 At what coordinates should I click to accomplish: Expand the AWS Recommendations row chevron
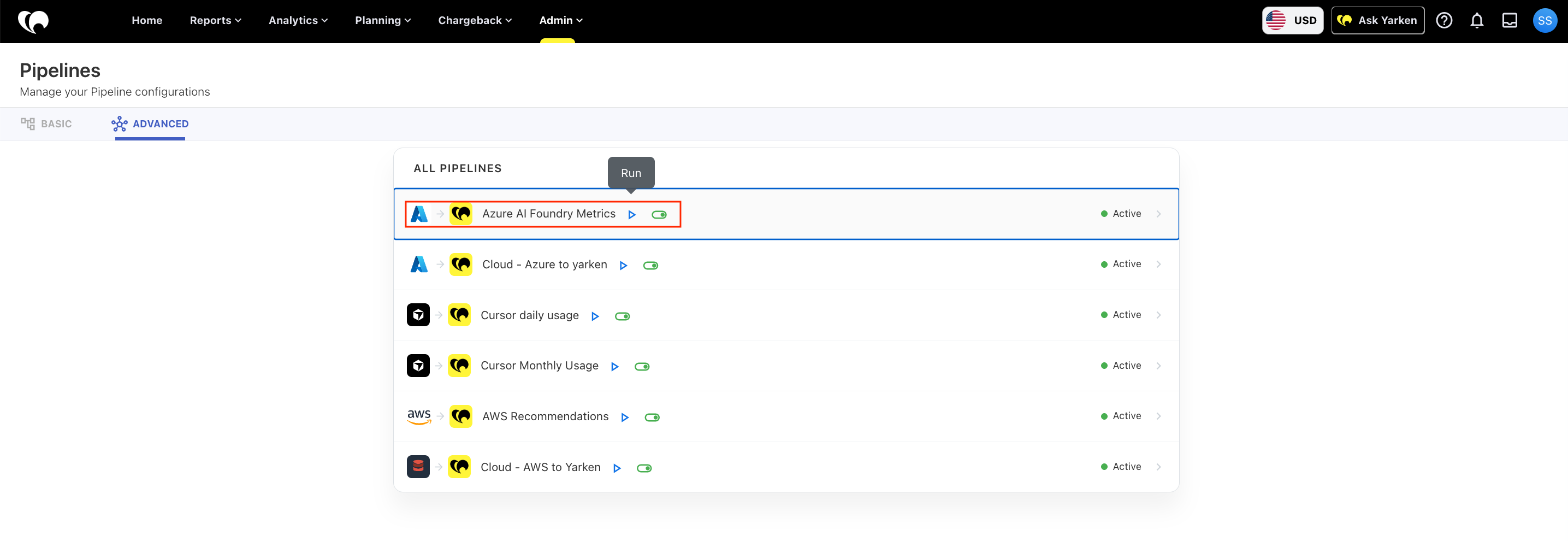coord(1158,416)
